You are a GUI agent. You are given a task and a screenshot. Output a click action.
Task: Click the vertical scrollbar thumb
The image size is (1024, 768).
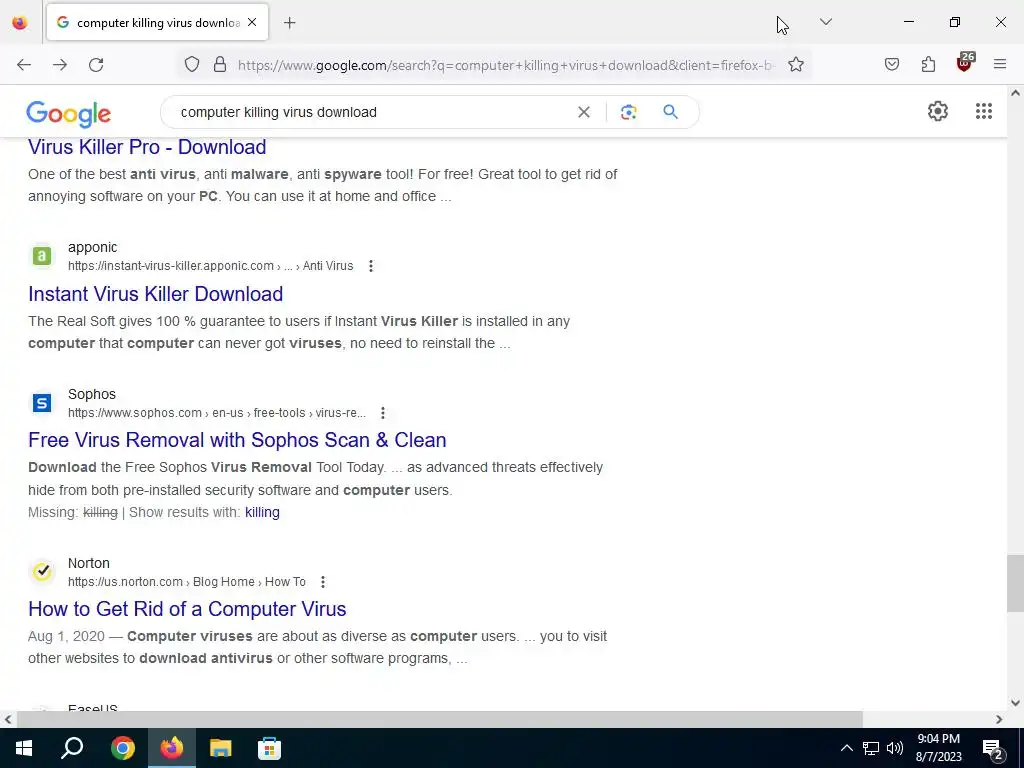(1016, 584)
